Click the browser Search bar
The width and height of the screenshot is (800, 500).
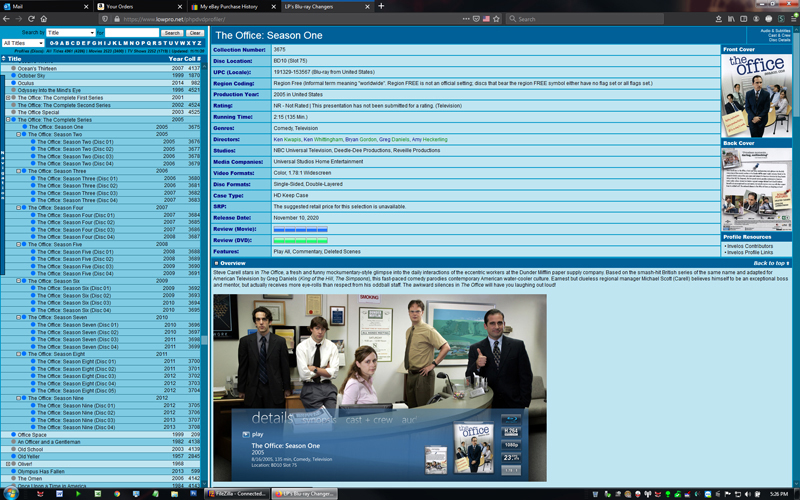[x=585, y=19]
